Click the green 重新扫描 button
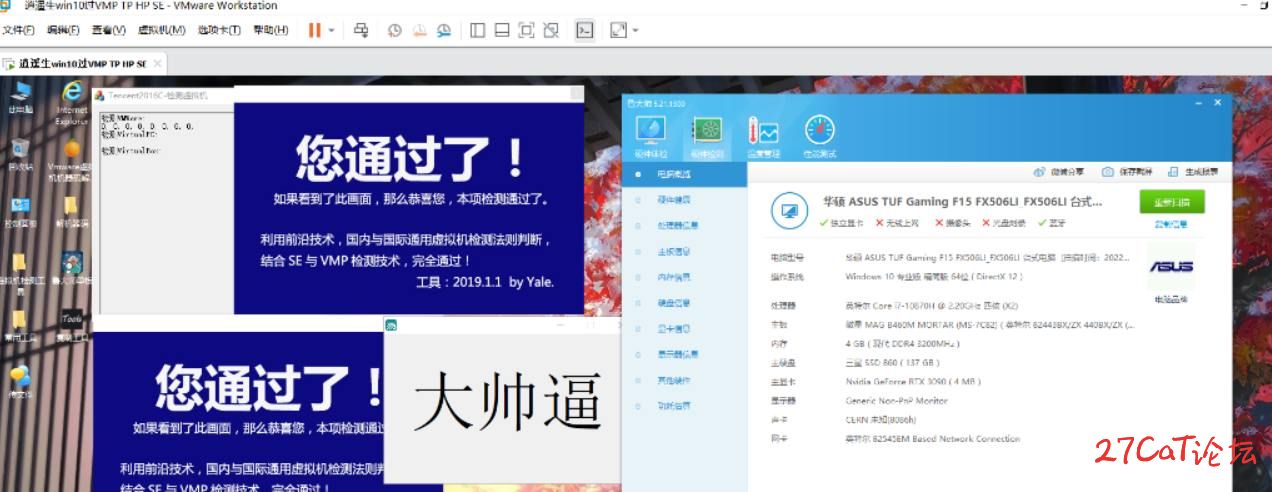The width and height of the screenshot is (1272, 492). [x=1172, y=202]
